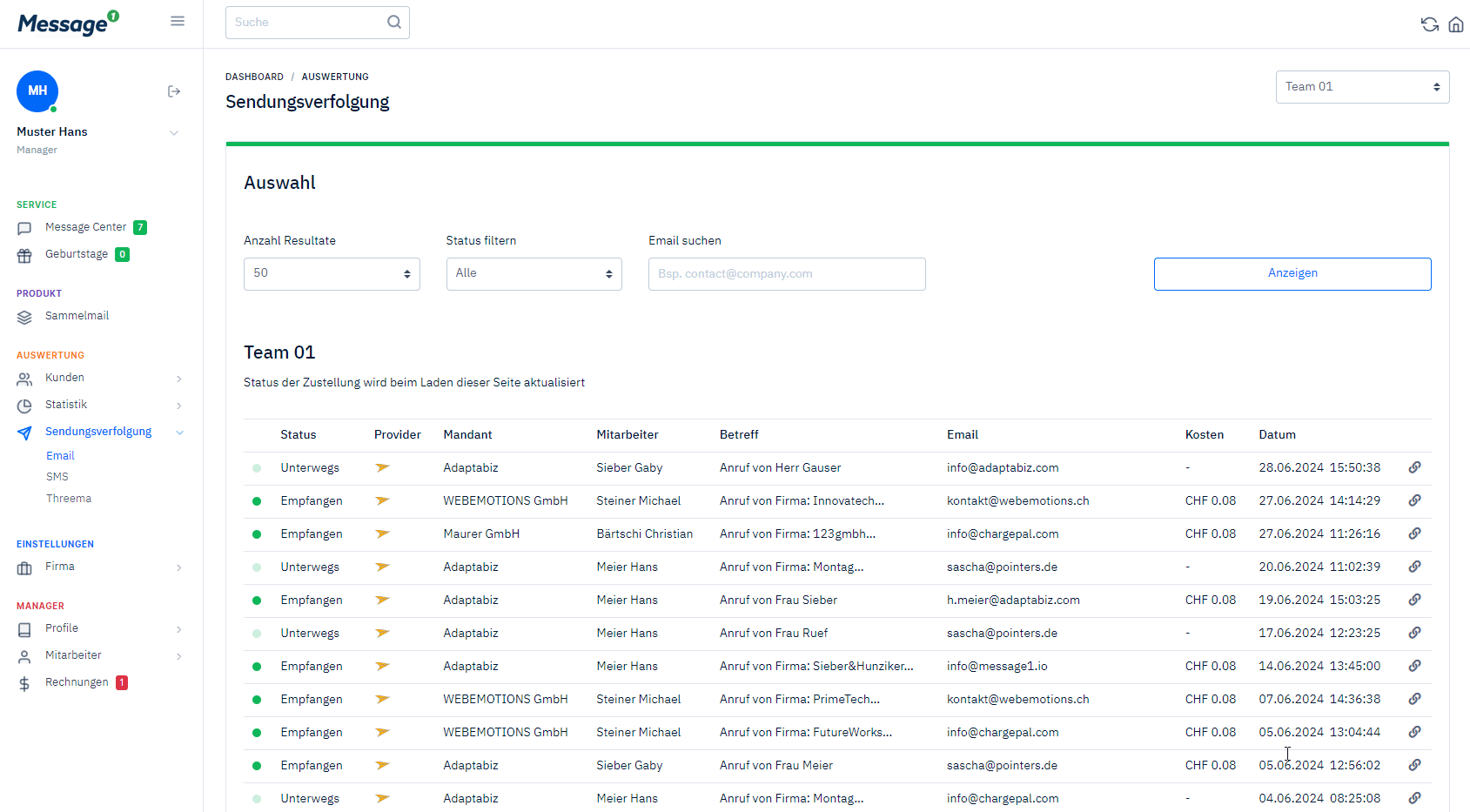Click the logout icon beside avatar
Viewport: 1470px width, 812px height.
coord(174,91)
